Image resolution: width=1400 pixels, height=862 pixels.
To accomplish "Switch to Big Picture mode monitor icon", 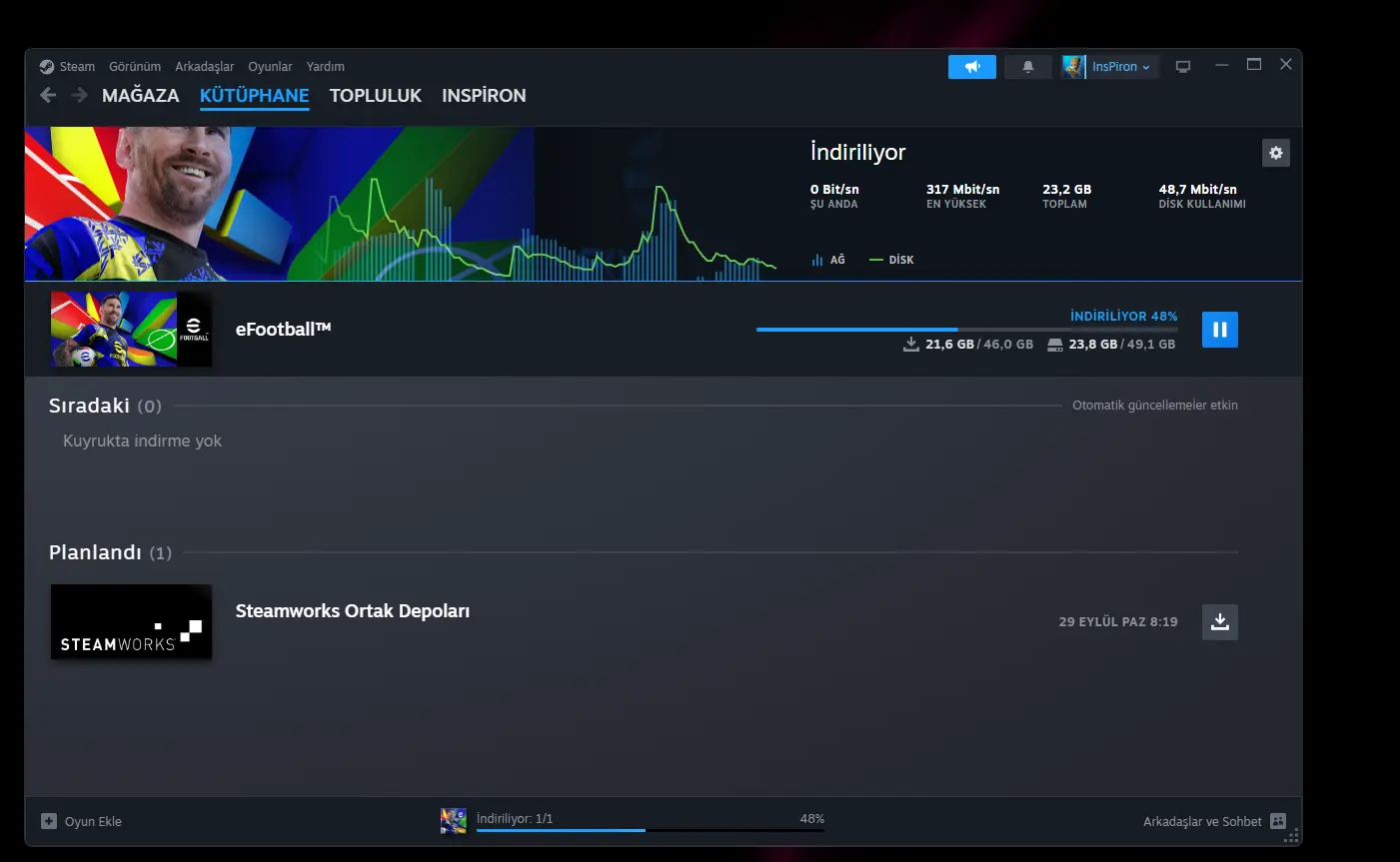I will (x=1183, y=67).
